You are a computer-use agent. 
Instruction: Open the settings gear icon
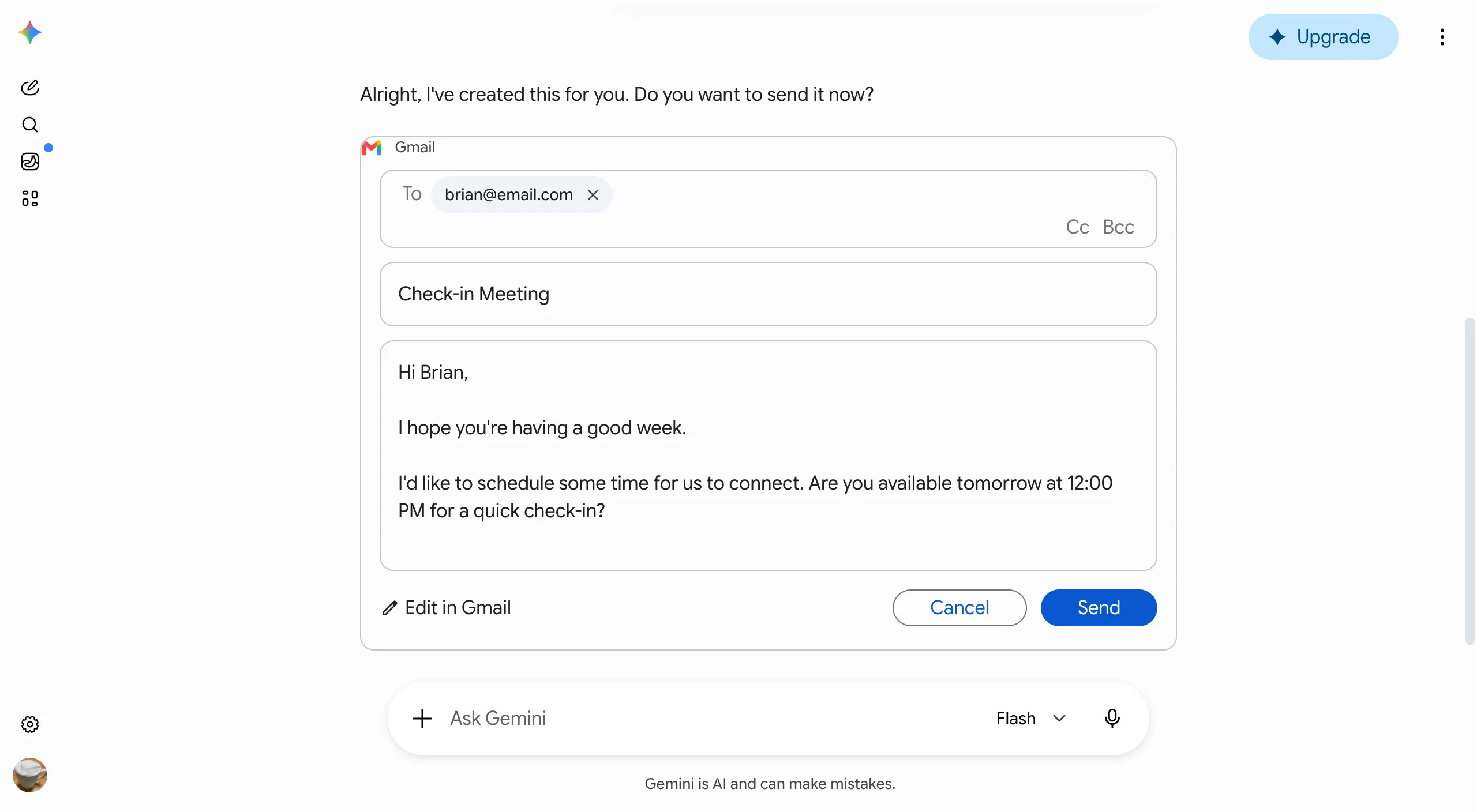pyautogui.click(x=30, y=724)
